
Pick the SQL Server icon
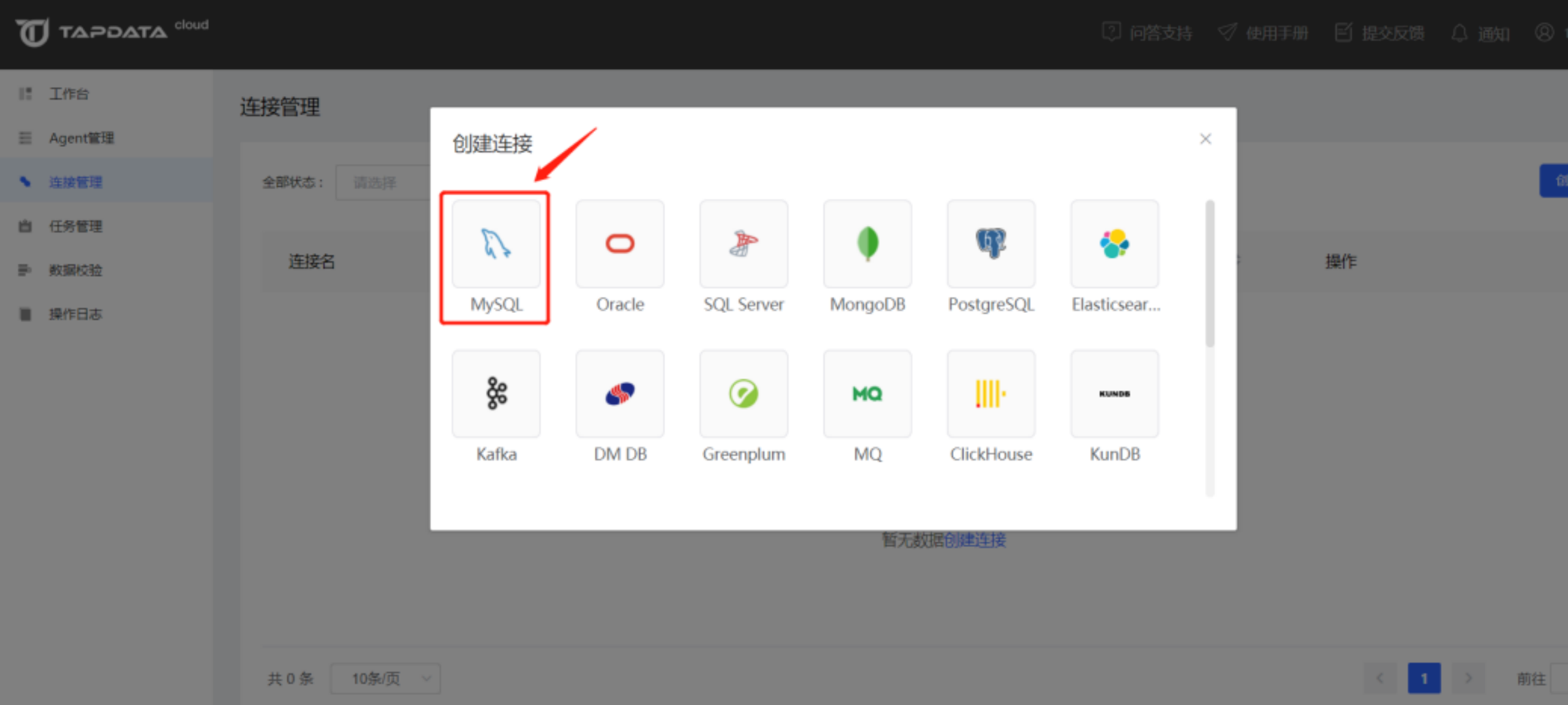point(744,244)
